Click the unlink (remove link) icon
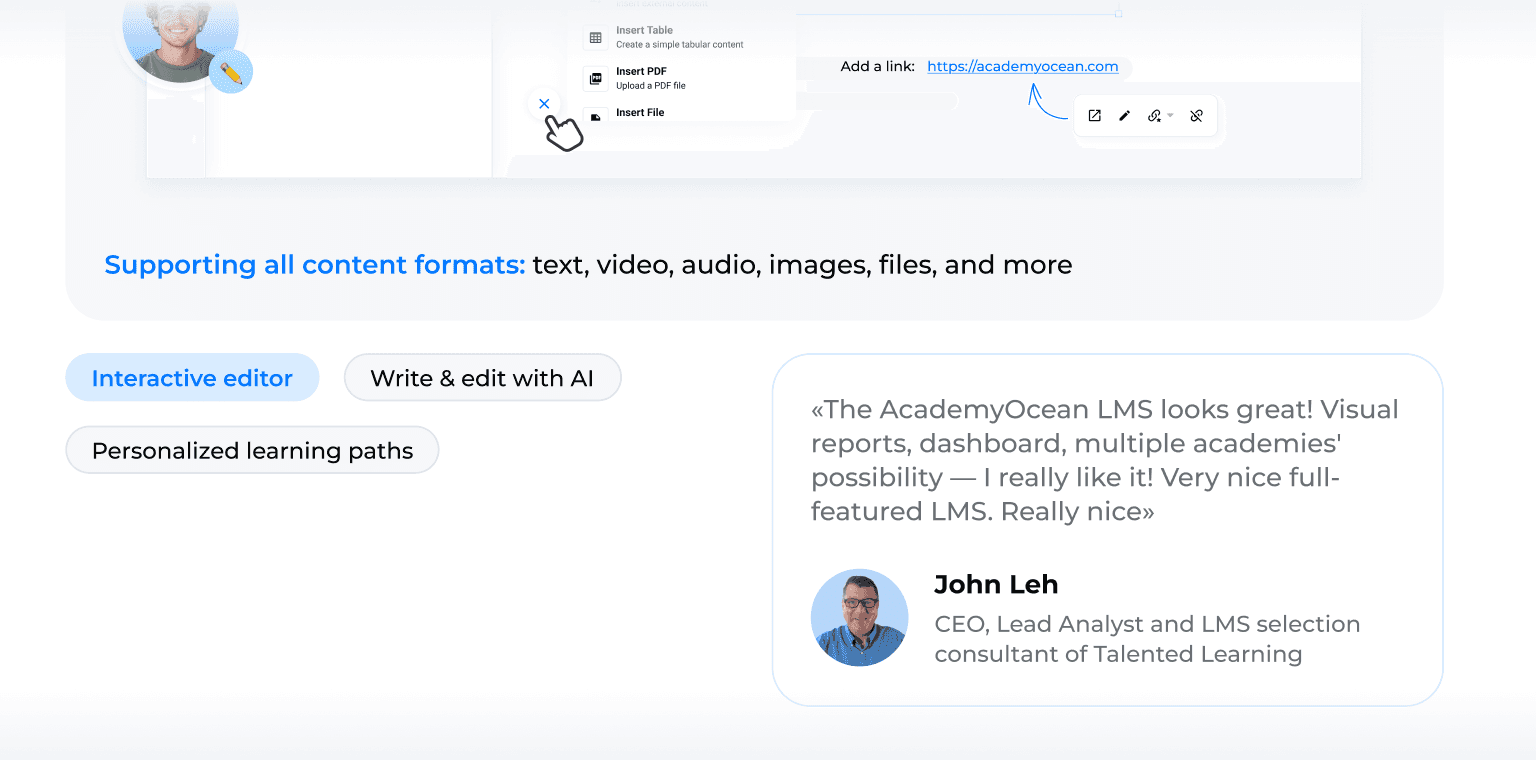Screen dimensions: 1536x760 tap(1196, 116)
